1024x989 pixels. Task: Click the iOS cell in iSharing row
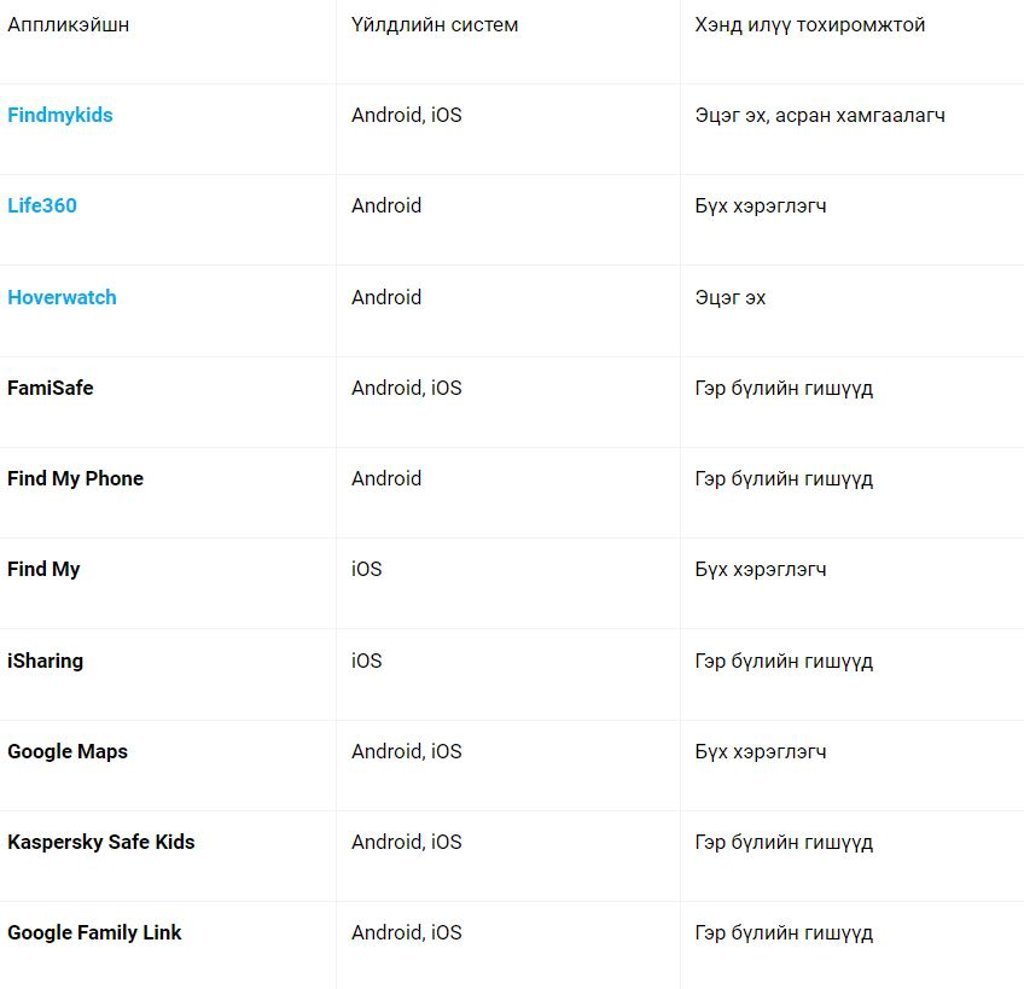tap(366, 661)
